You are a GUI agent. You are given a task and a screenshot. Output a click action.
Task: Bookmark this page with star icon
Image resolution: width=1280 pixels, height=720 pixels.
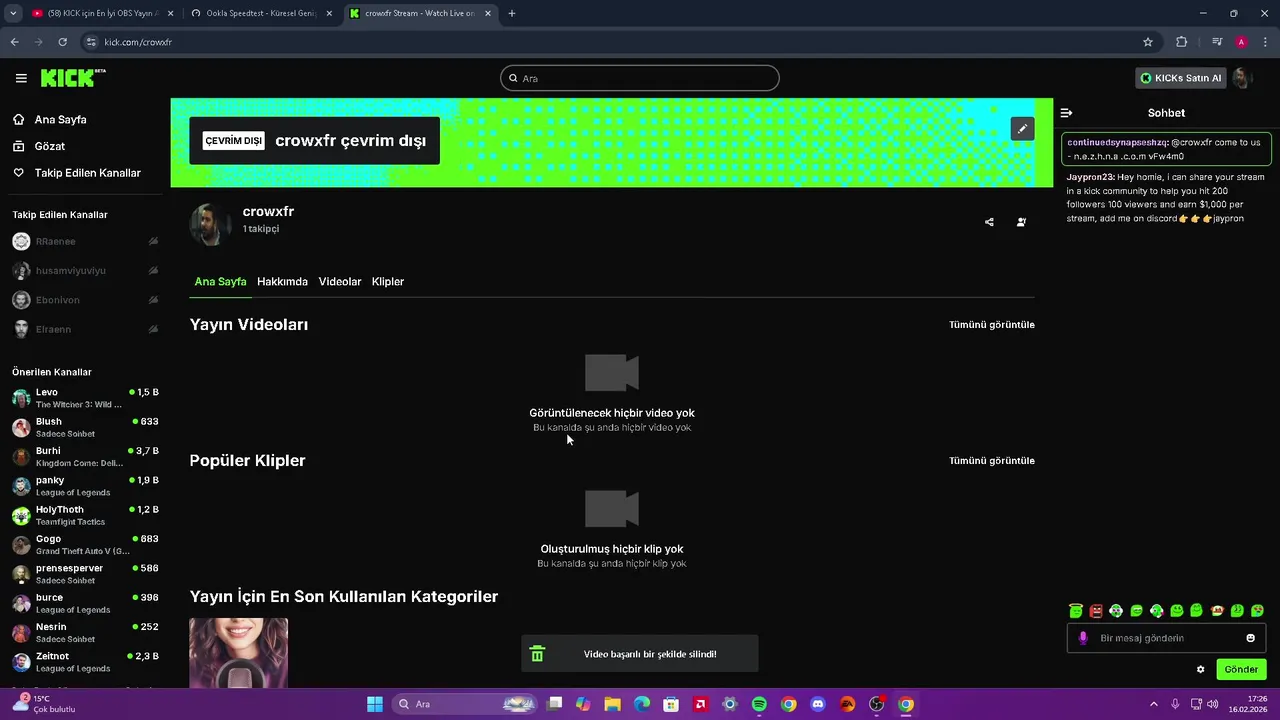[x=1148, y=42]
